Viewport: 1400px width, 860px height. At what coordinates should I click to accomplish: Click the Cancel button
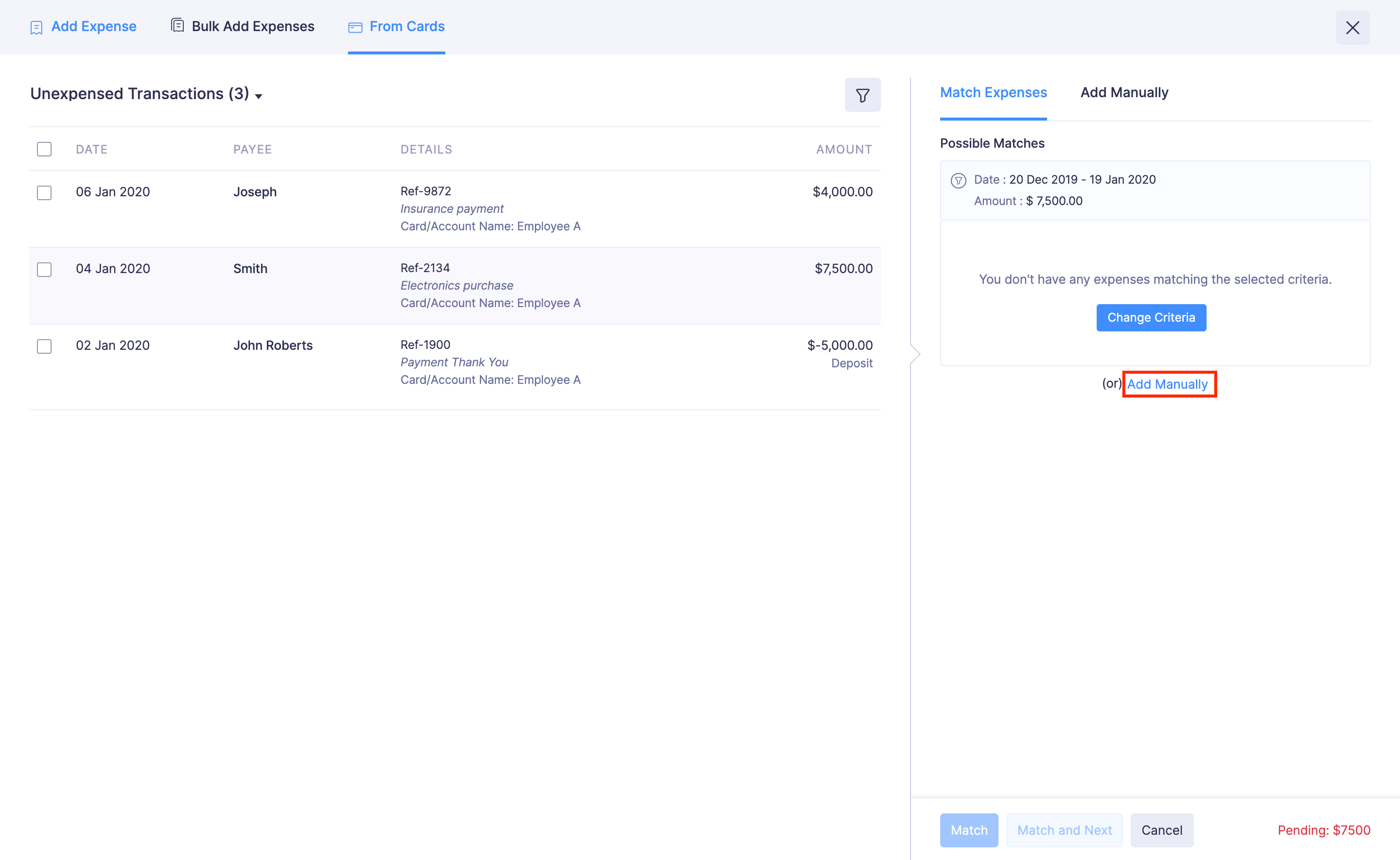(x=1162, y=830)
